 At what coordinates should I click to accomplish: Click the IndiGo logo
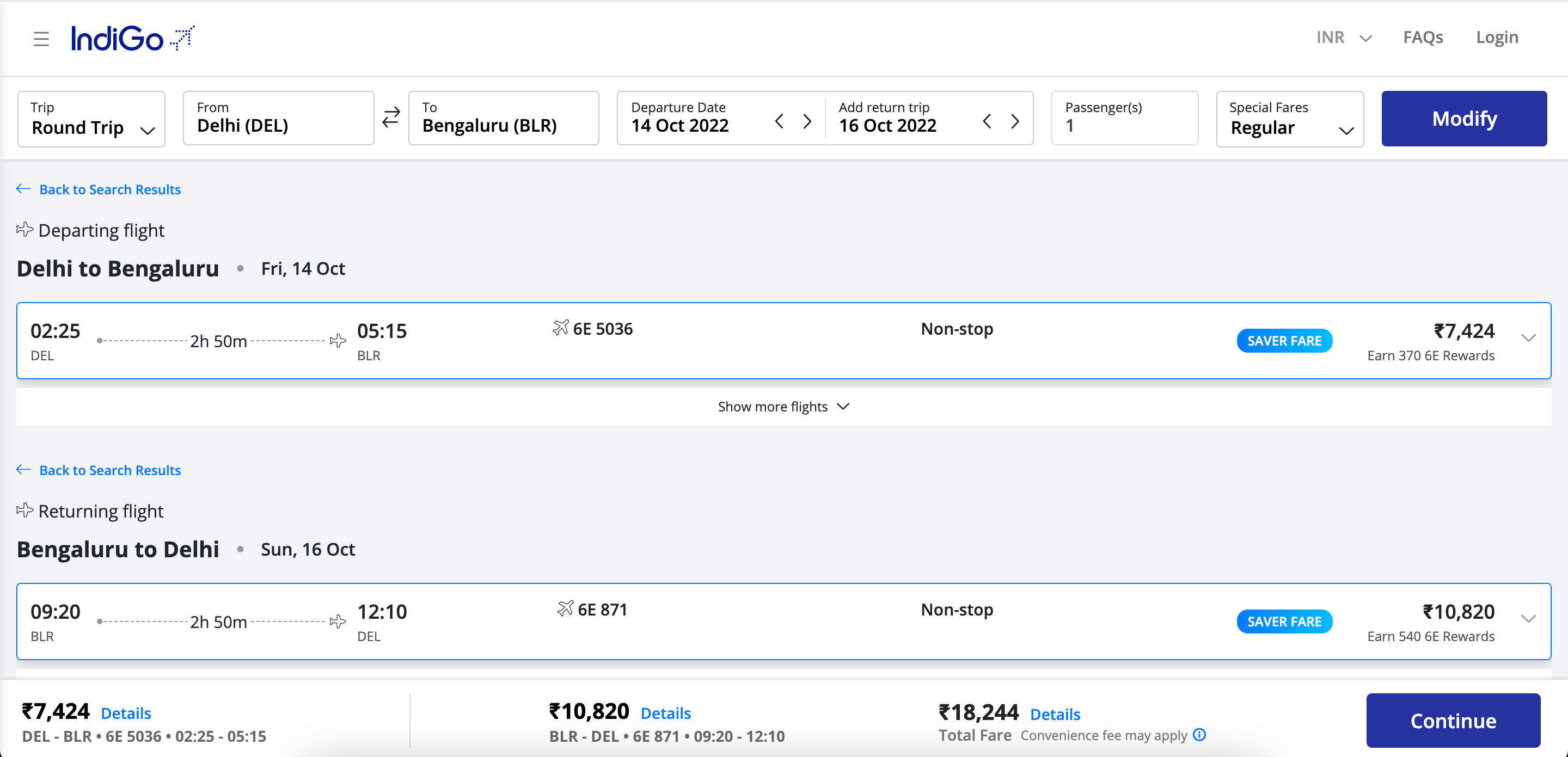point(133,38)
